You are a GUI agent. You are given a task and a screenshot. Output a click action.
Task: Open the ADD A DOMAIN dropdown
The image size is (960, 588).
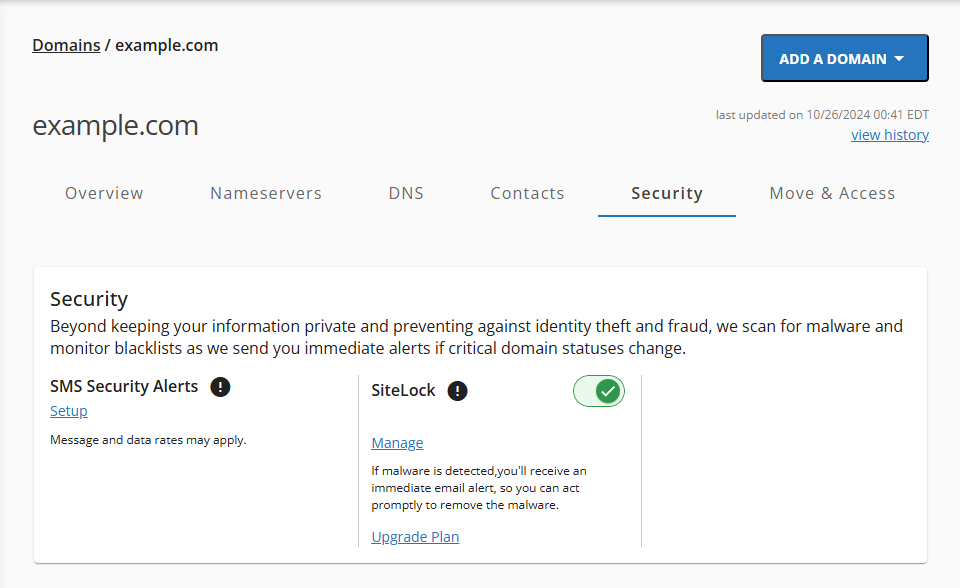click(845, 58)
